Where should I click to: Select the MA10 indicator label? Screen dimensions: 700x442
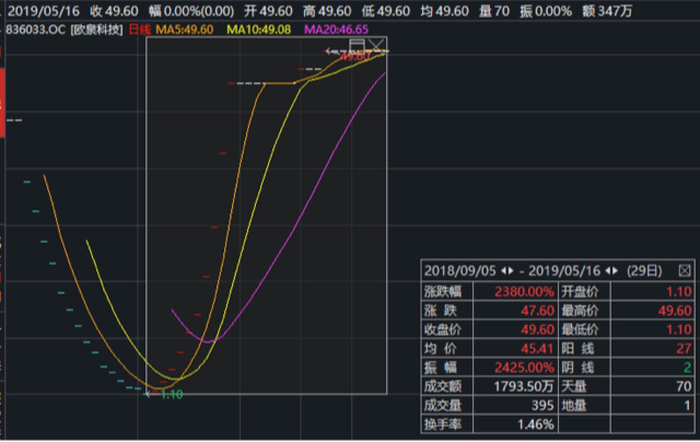(x=258, y=30)
